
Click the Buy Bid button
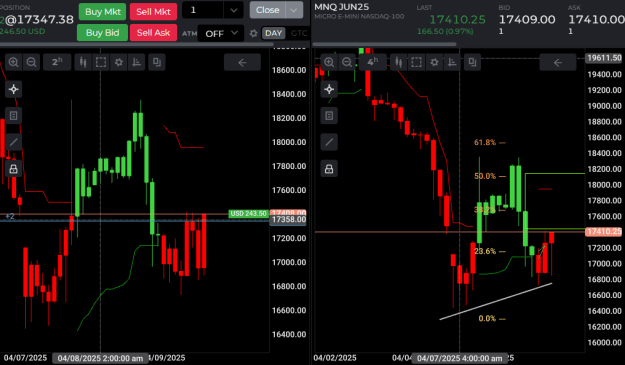(102, 33)
